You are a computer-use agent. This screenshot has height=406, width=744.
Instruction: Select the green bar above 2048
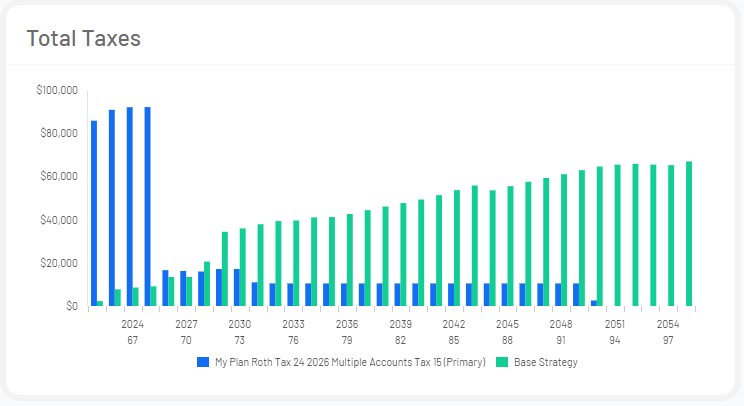pos(564,240)
